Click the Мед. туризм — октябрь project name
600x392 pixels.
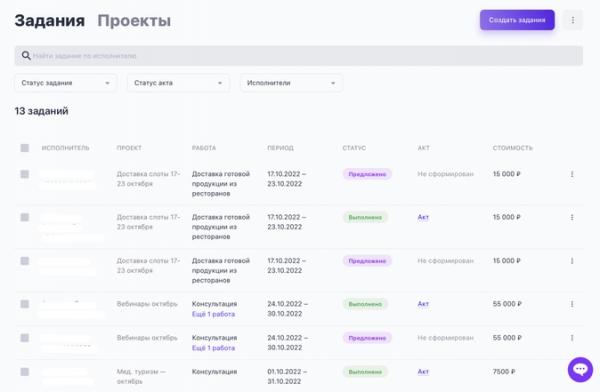[141, 377]
